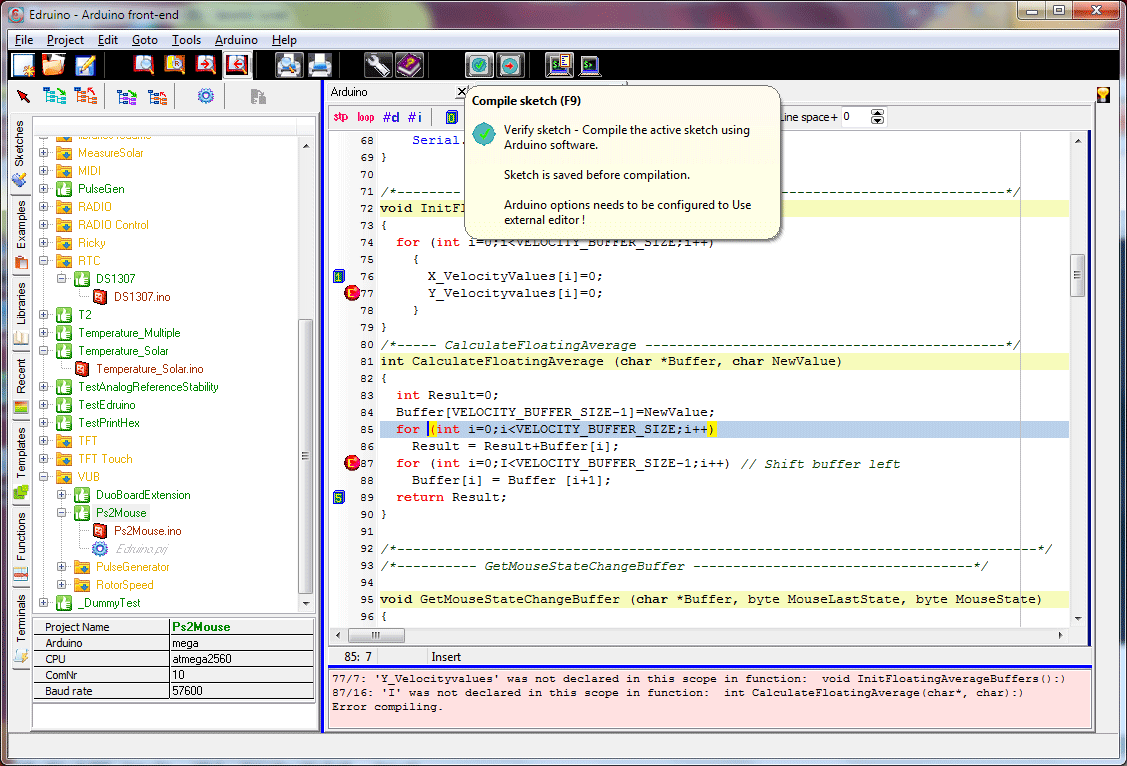
Task: Open print preview from the toolbar
Action: (289, 65)
